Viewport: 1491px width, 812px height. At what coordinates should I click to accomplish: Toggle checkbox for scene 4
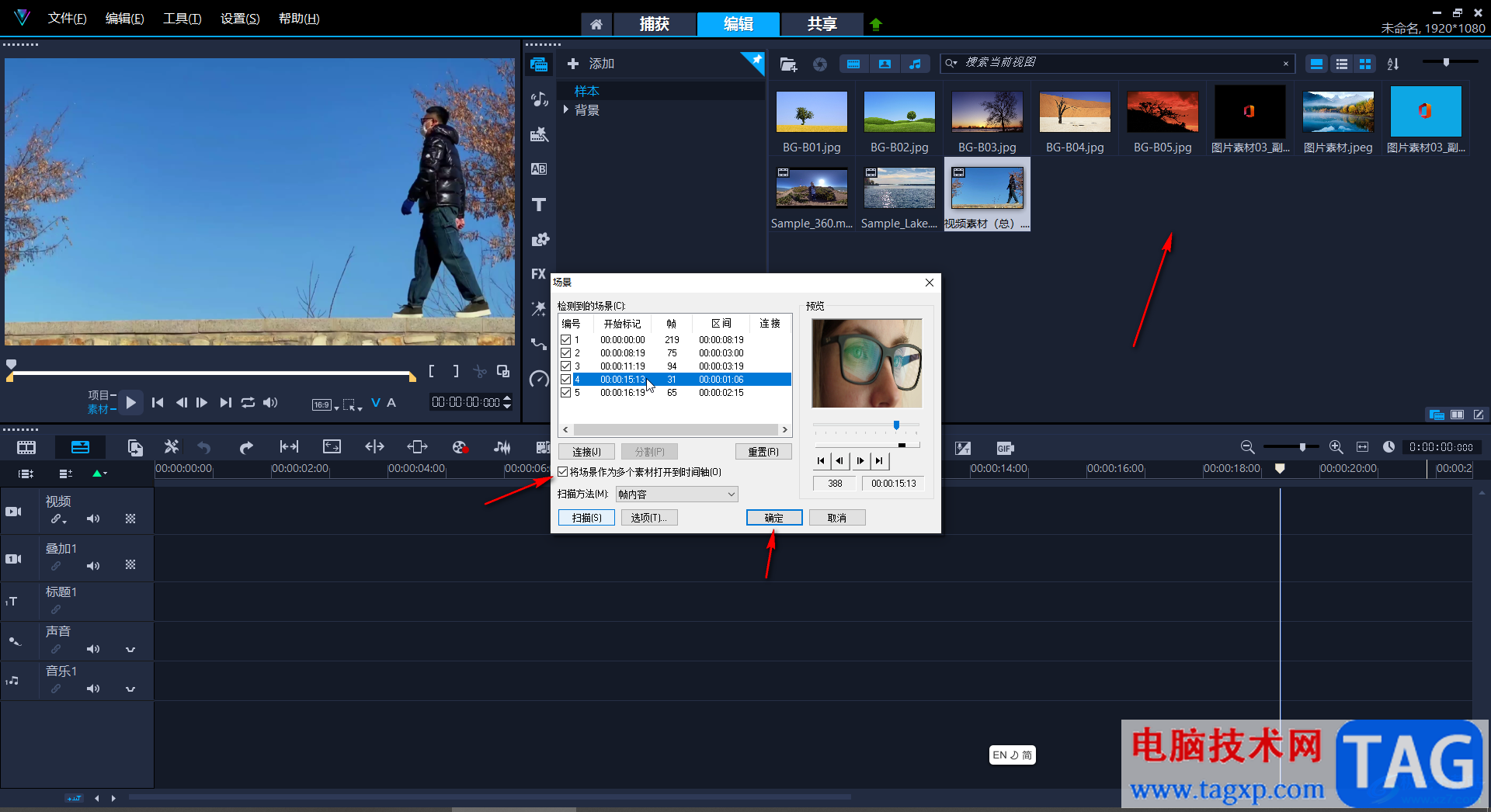point(565,380)
